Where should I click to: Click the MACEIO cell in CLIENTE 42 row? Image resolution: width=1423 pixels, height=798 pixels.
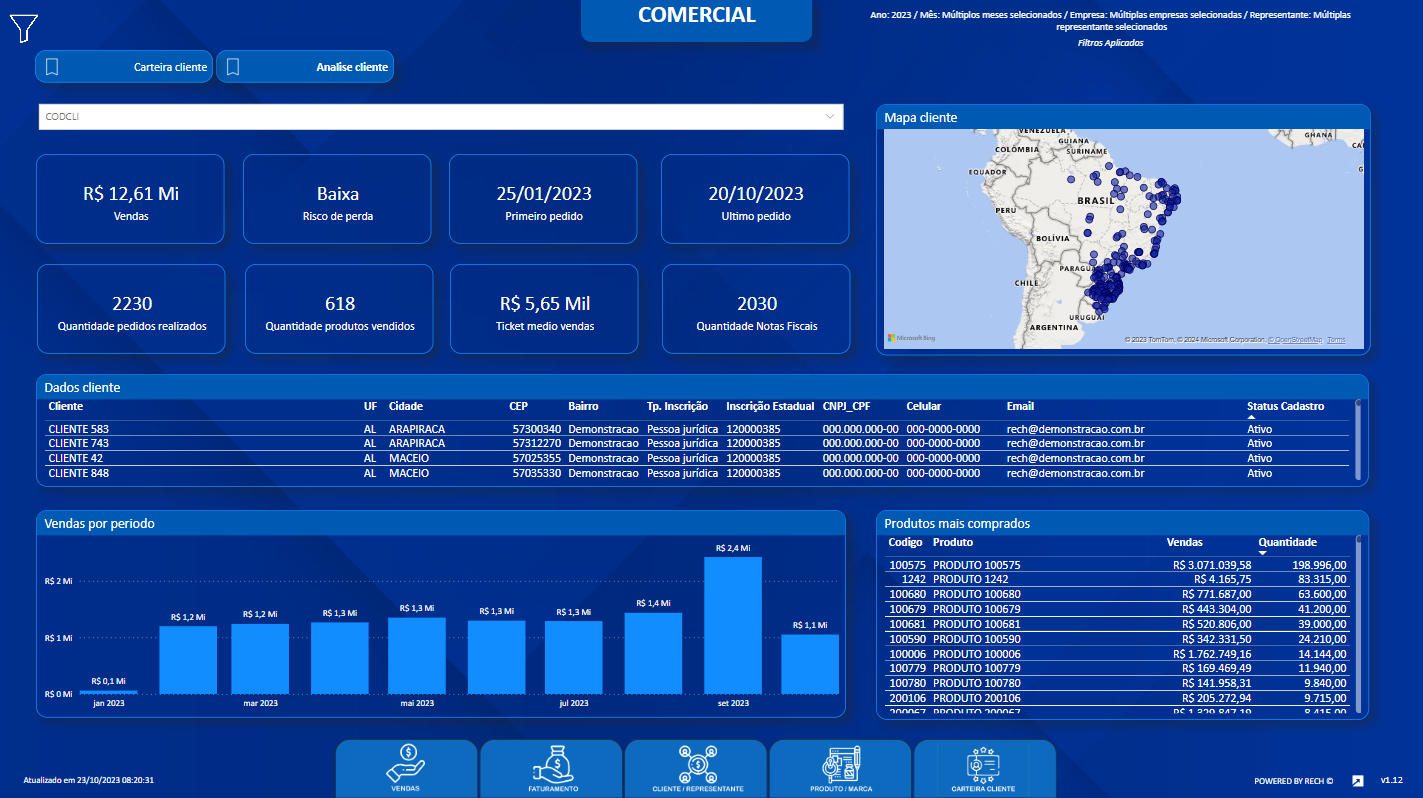click(x=409, y=458)
